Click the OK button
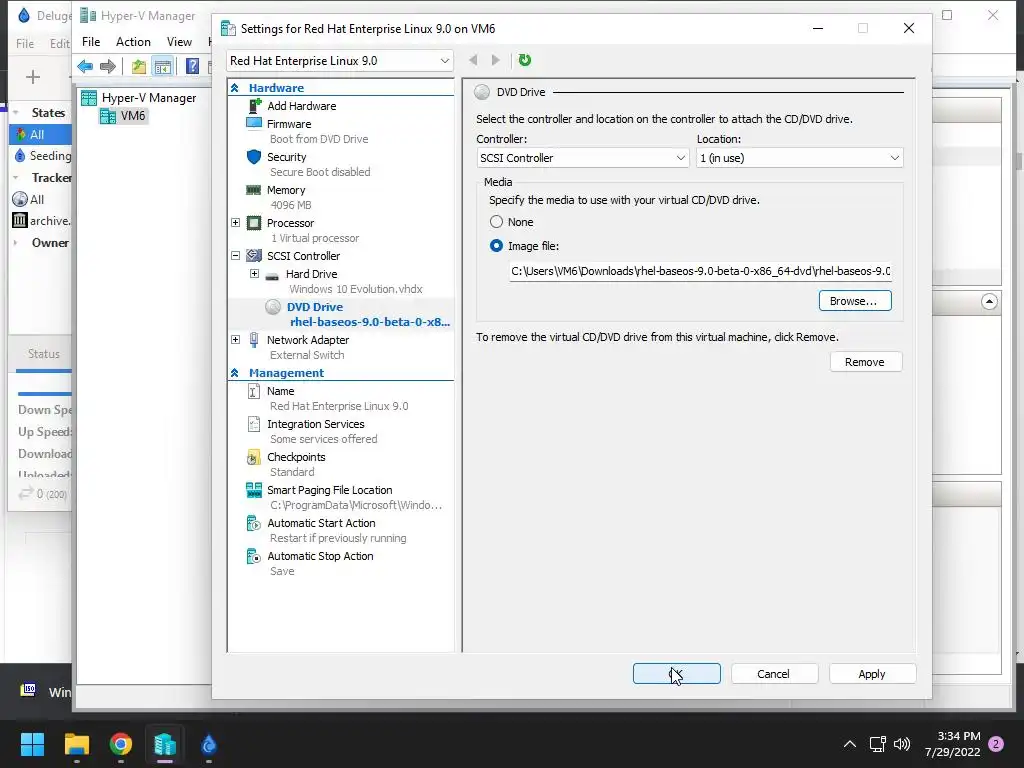 pyautogui.click(x=677, y=674)
